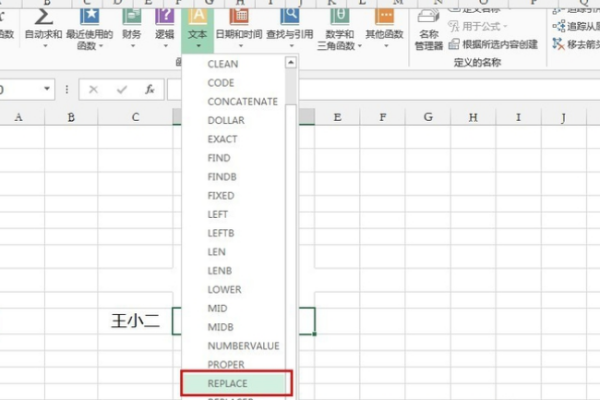
Task: Click the cancel X in formula bar
Action: coord(94,89)
